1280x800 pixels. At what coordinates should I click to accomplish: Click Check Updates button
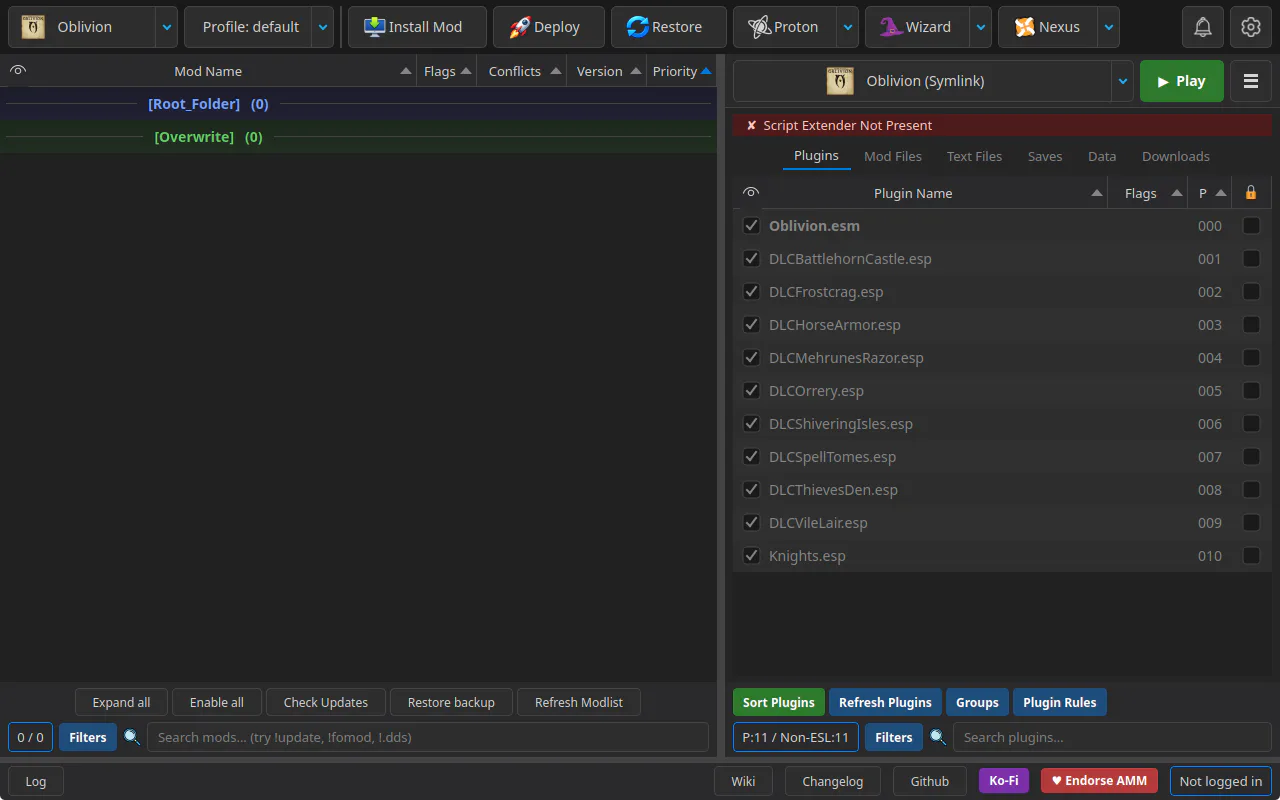coord(326,702)
